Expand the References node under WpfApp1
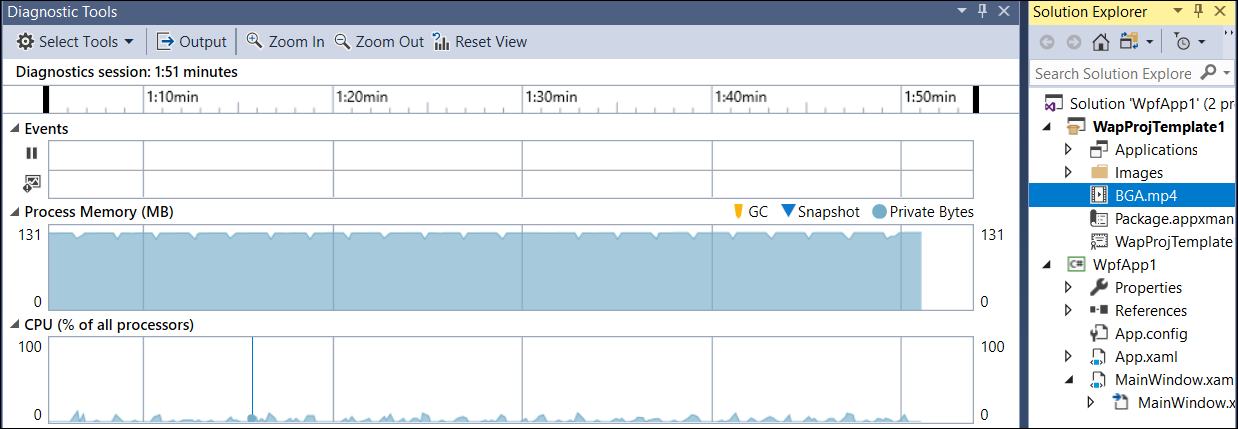Image resolution: width=1238 pixels, height=429 pixels. coord(1068,310)
